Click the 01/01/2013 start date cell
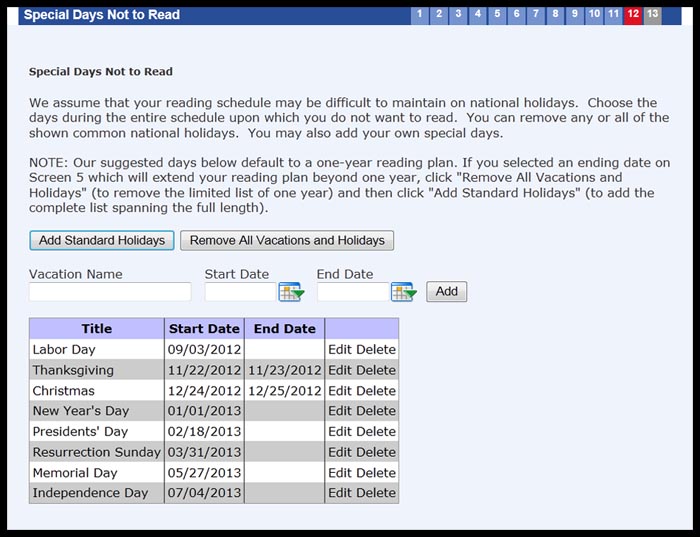 [204, 411]
